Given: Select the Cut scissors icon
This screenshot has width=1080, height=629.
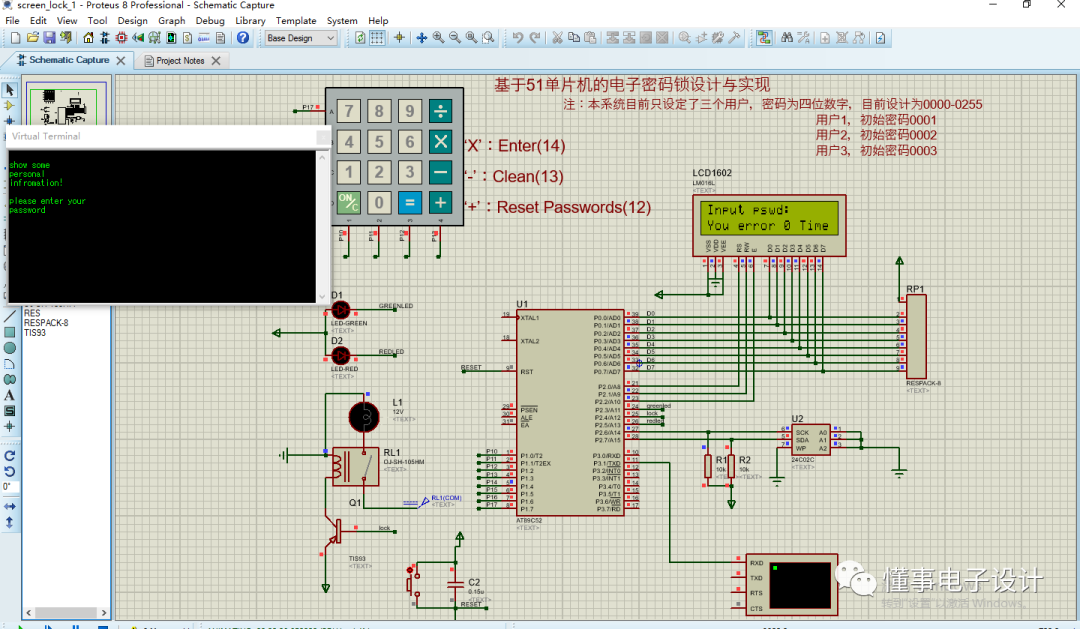Looking at the screenshot, I should click(x=558, y=38).
